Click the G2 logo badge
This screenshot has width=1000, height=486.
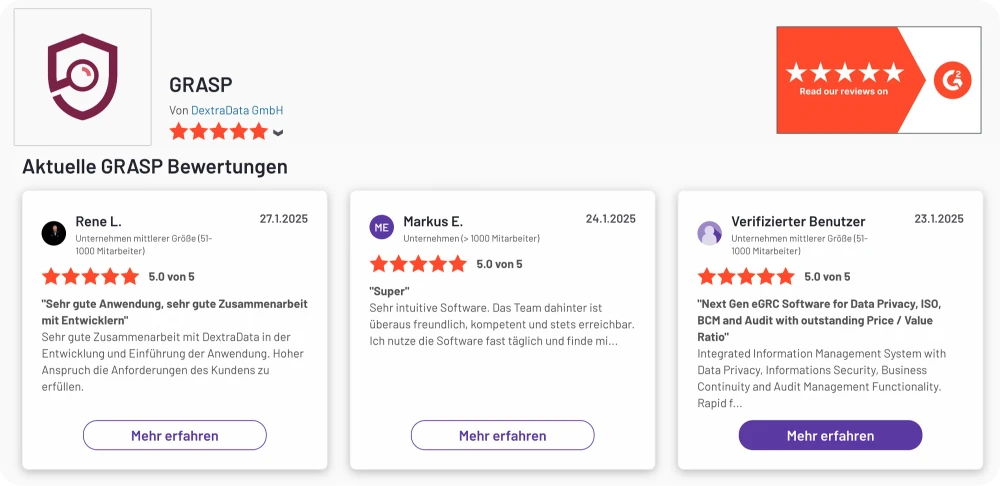click(952, 80)
